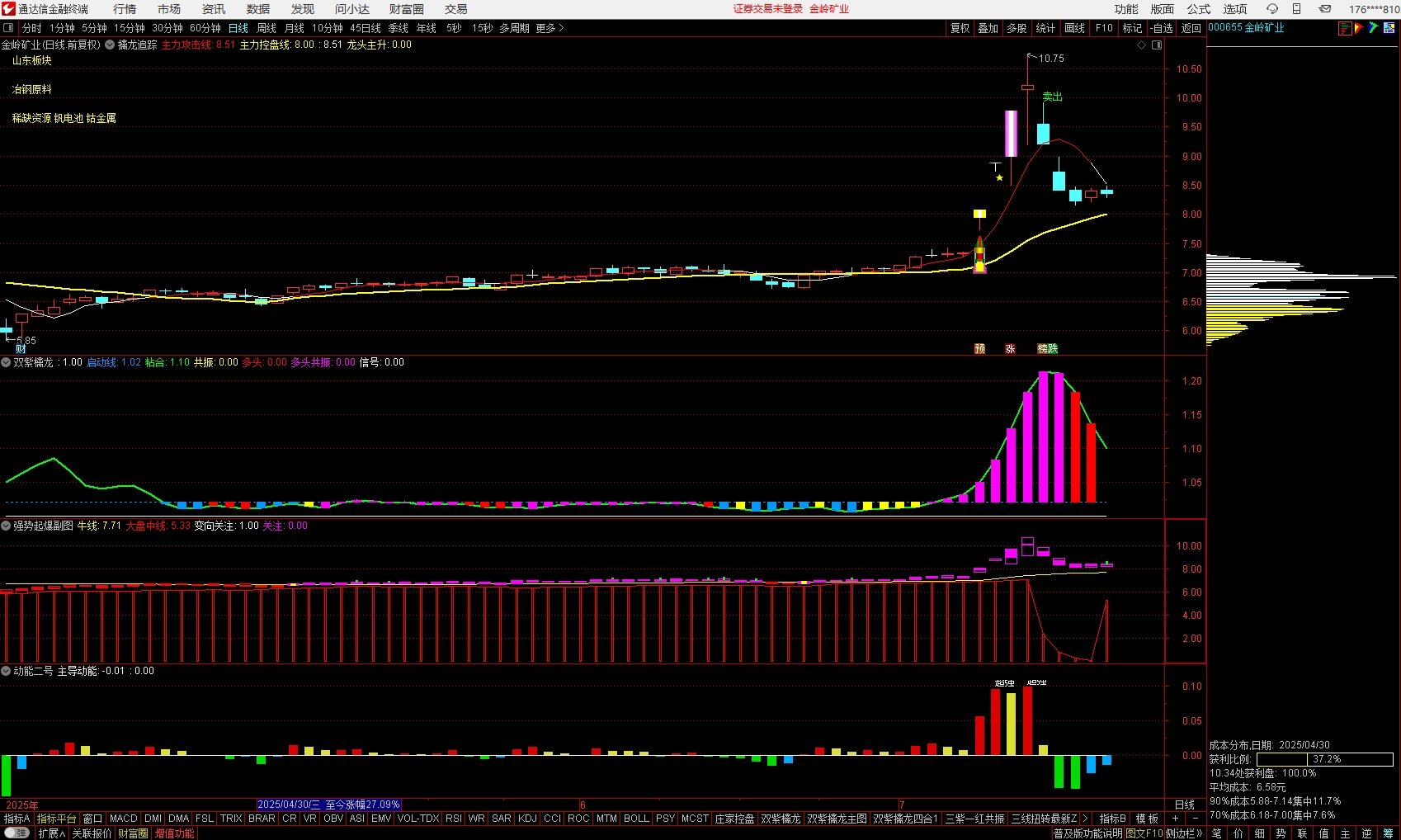
Task: Click the small window icon above main chart
Action: click(1157, 45)
